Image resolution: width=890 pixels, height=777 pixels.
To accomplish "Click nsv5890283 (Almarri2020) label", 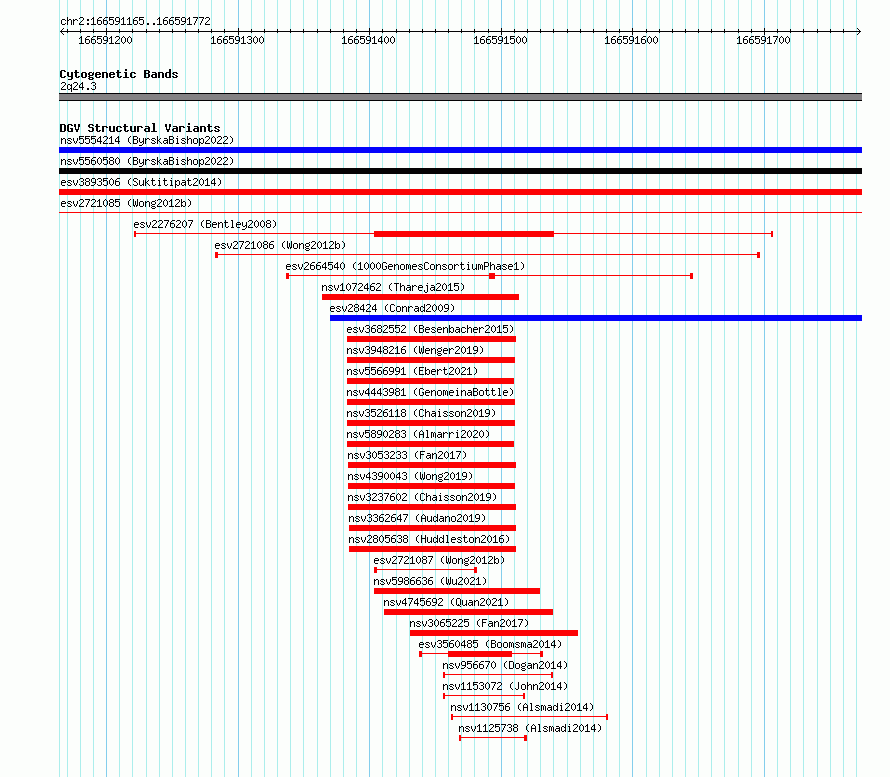I will click(x=418, y=434).
